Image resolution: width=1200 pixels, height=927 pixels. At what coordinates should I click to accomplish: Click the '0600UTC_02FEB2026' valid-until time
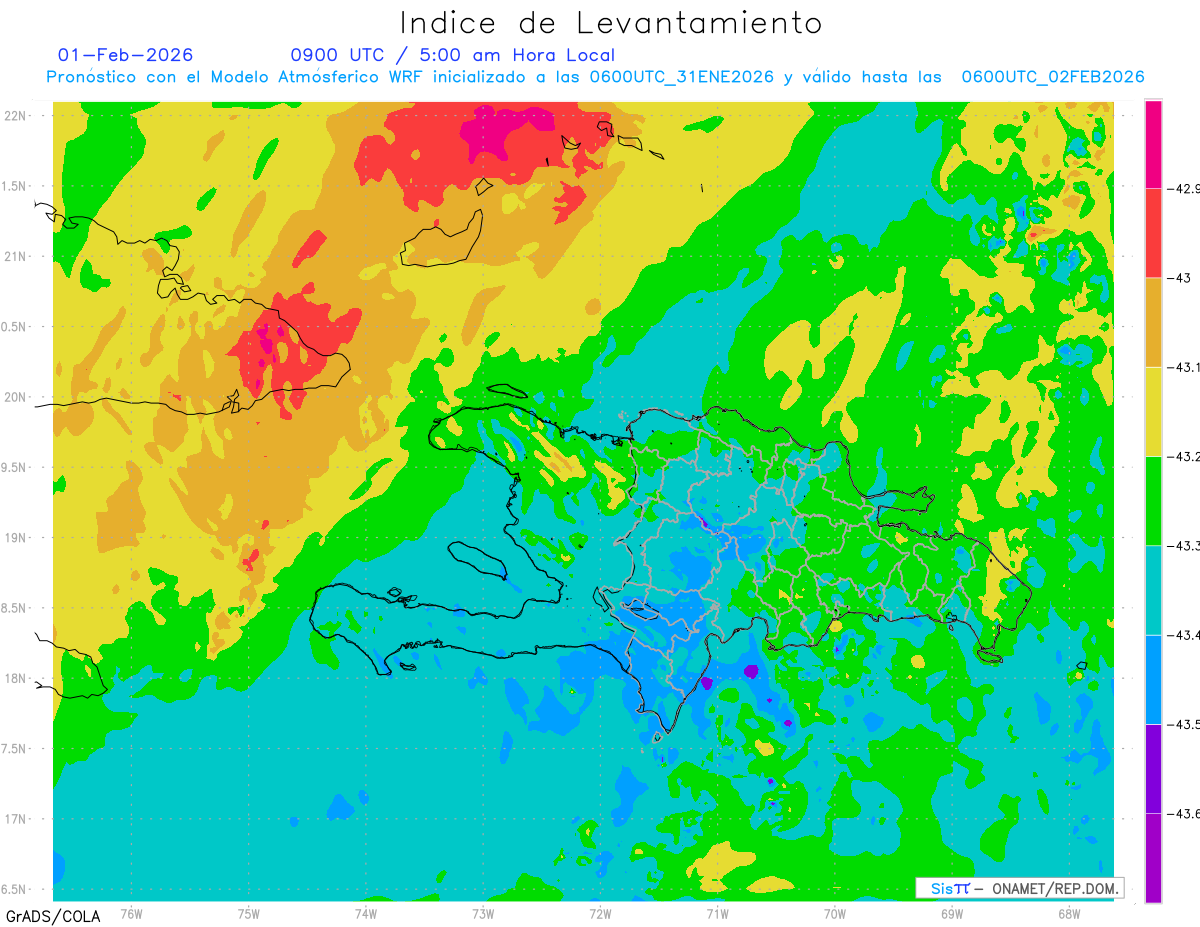pyautogui.click(x=1053, y=77)
